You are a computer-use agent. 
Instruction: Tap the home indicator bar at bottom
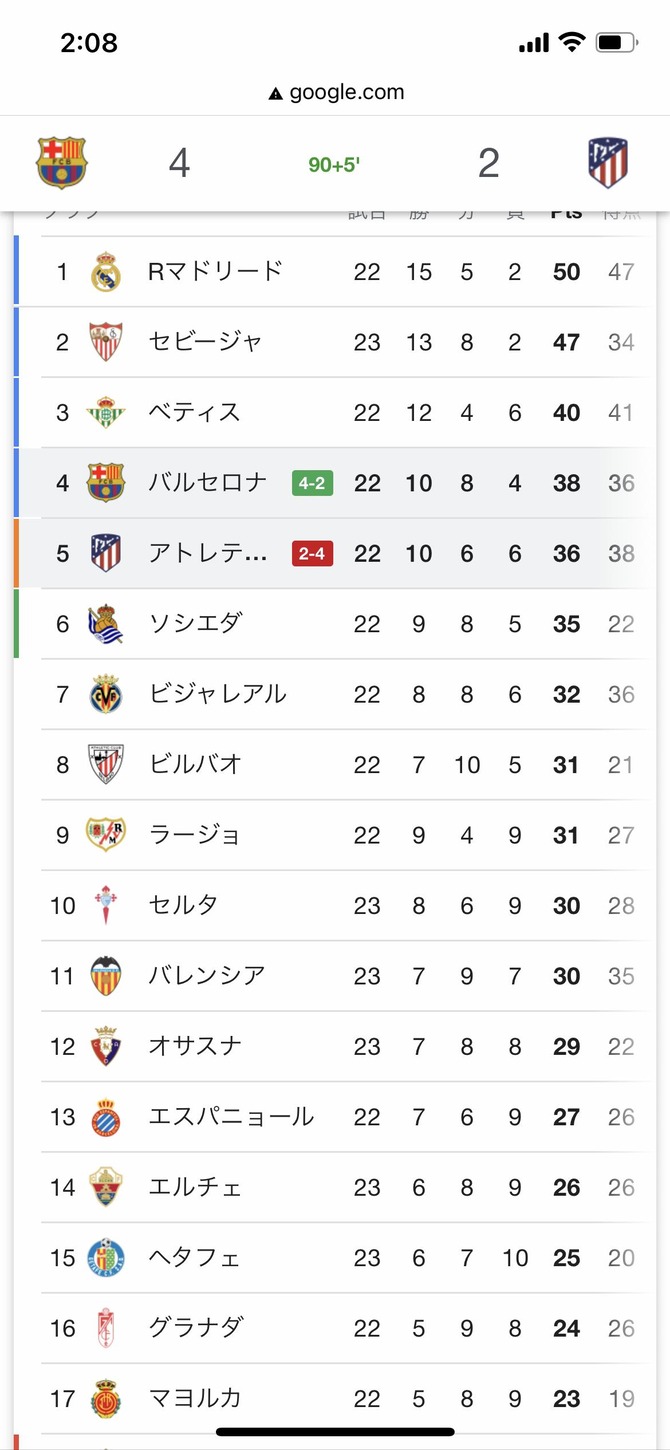click(335, 1432)
